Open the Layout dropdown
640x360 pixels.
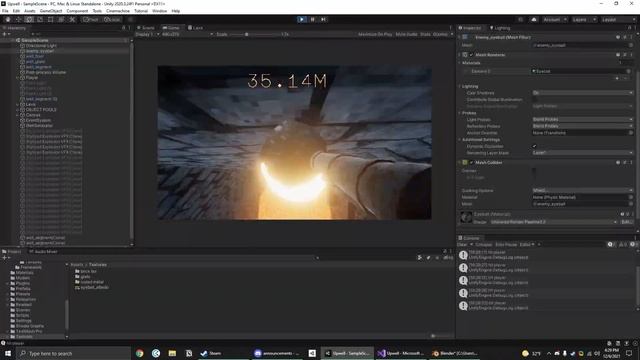point(618,19)
